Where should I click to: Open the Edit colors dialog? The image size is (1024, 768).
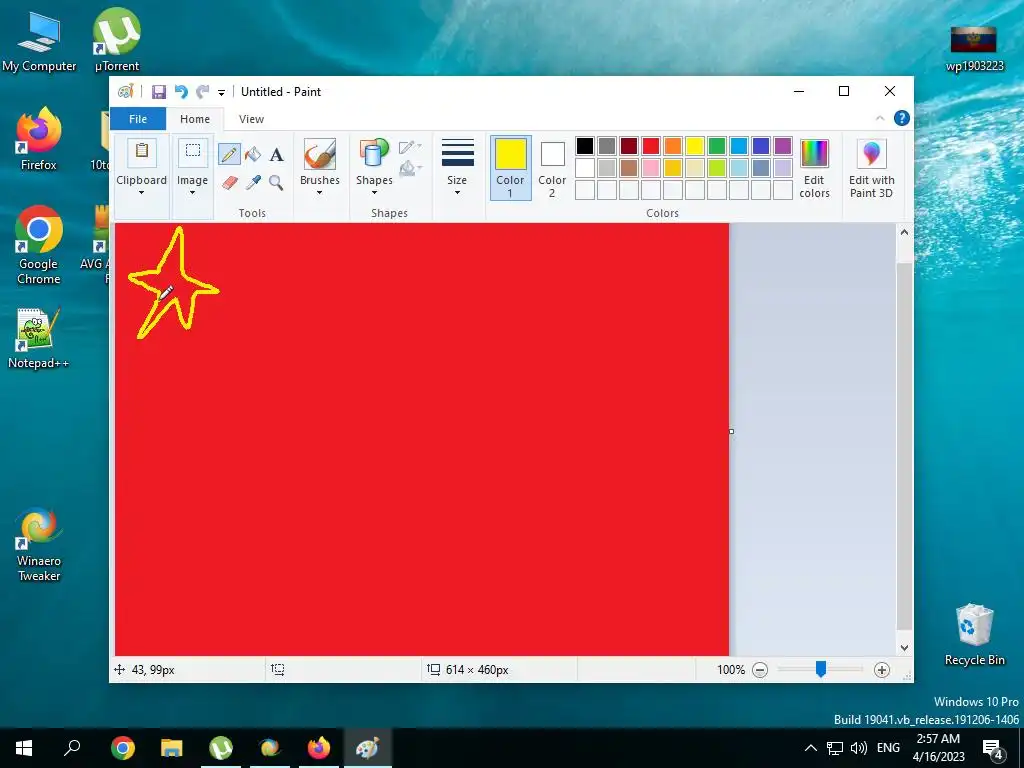click(814, 168)
